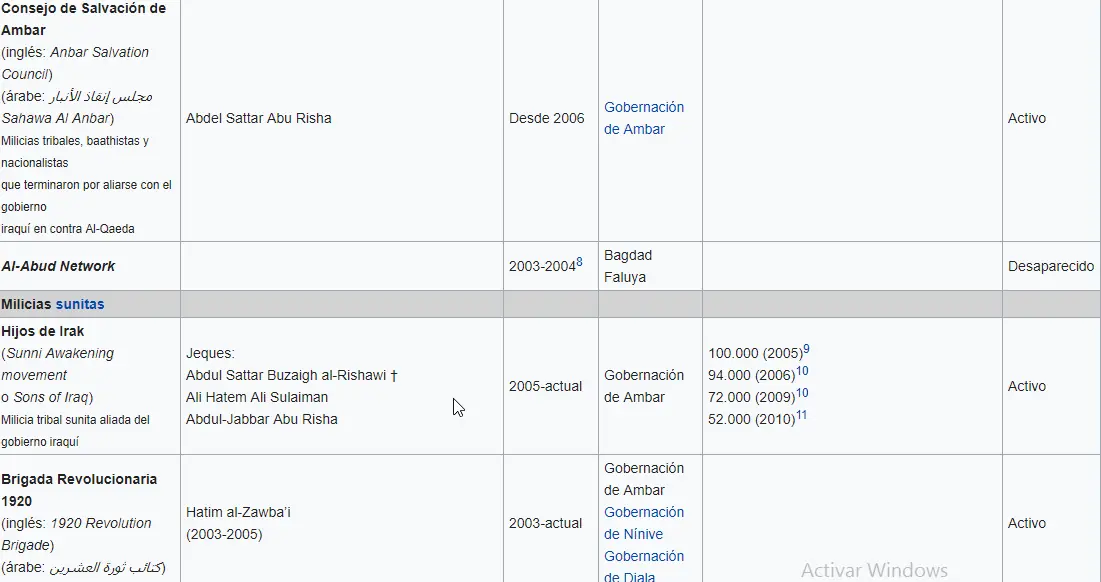This screenshot has width=1101, height=582.
Task: Open the Gobernación de Diala link
Action: [x=643, y=567]
